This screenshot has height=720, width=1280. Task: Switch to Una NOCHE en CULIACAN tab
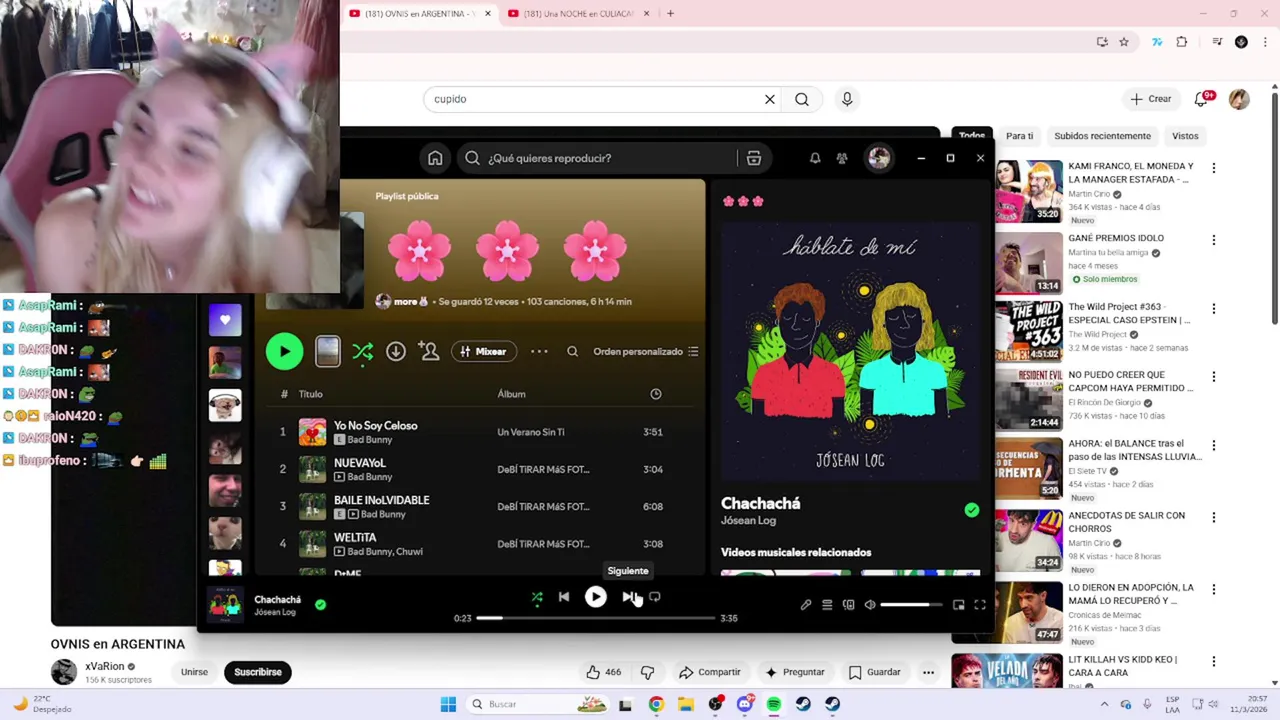(578, 14)
